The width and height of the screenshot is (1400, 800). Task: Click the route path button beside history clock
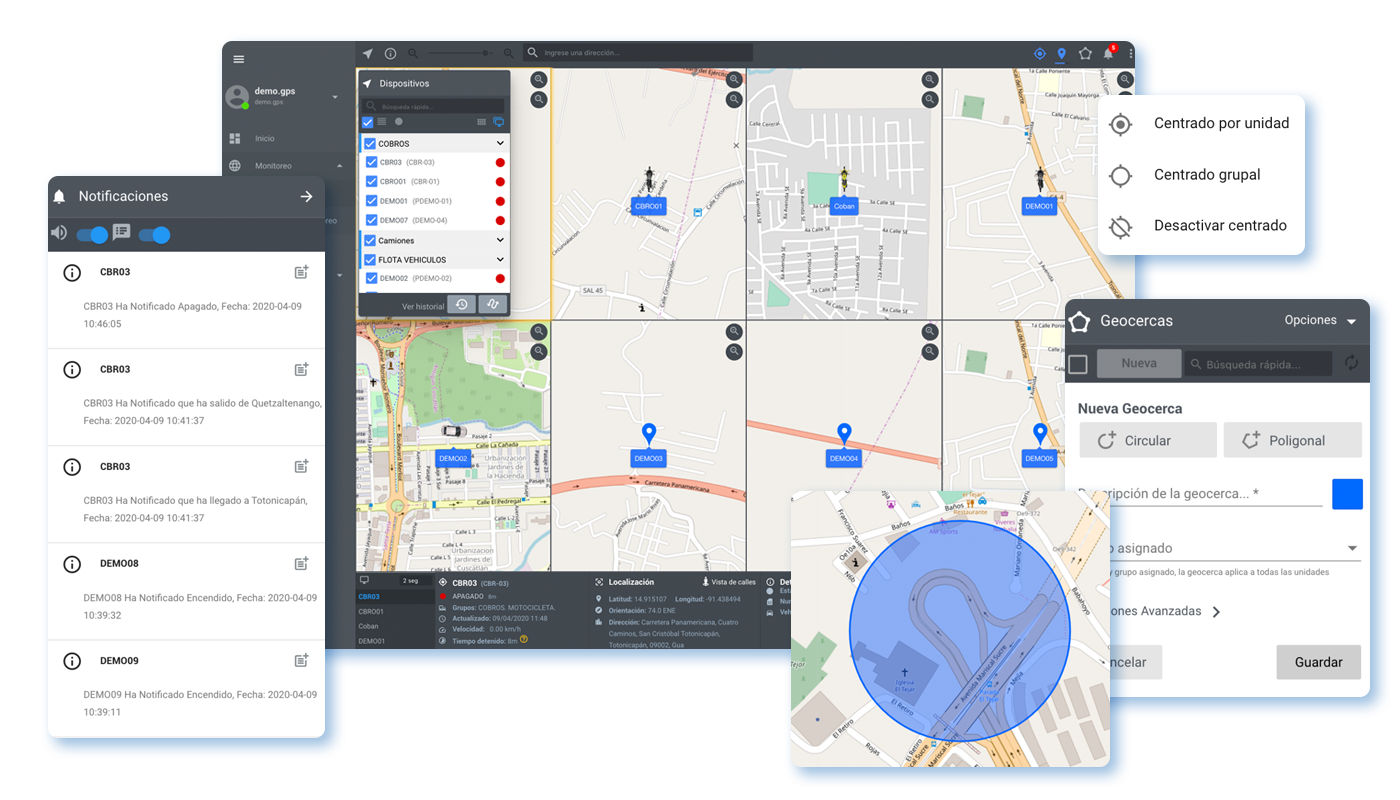pyautogui.click(x=493, y=305)
